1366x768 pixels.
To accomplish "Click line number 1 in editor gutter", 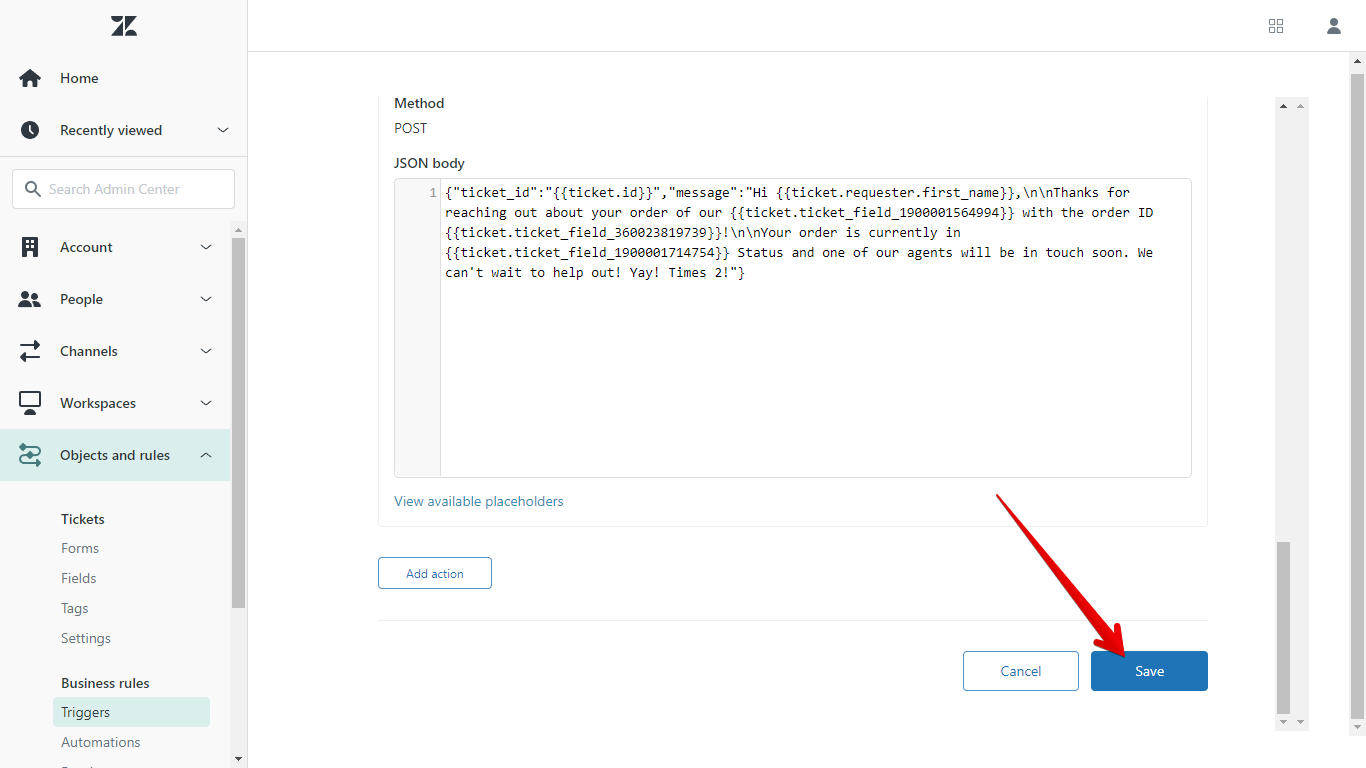I will 432,192.
